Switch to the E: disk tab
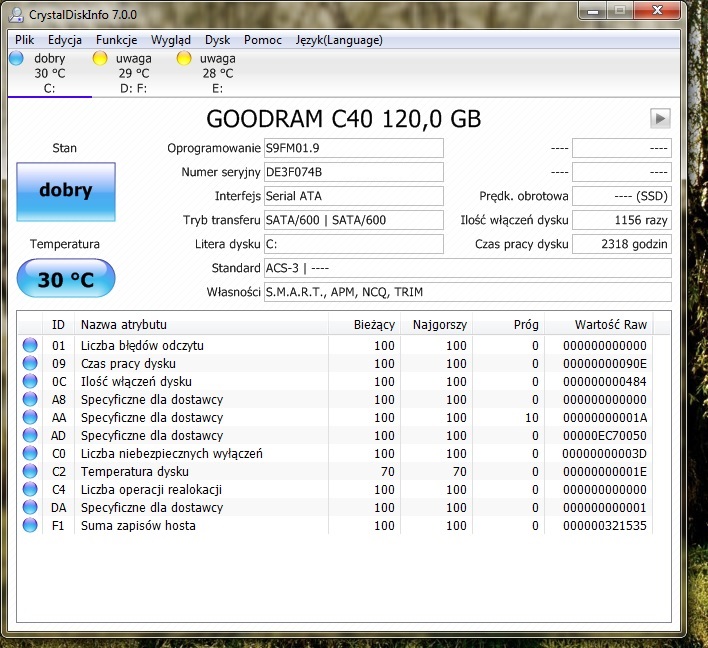This screenshot has height=648, width=708. point(218,73)
